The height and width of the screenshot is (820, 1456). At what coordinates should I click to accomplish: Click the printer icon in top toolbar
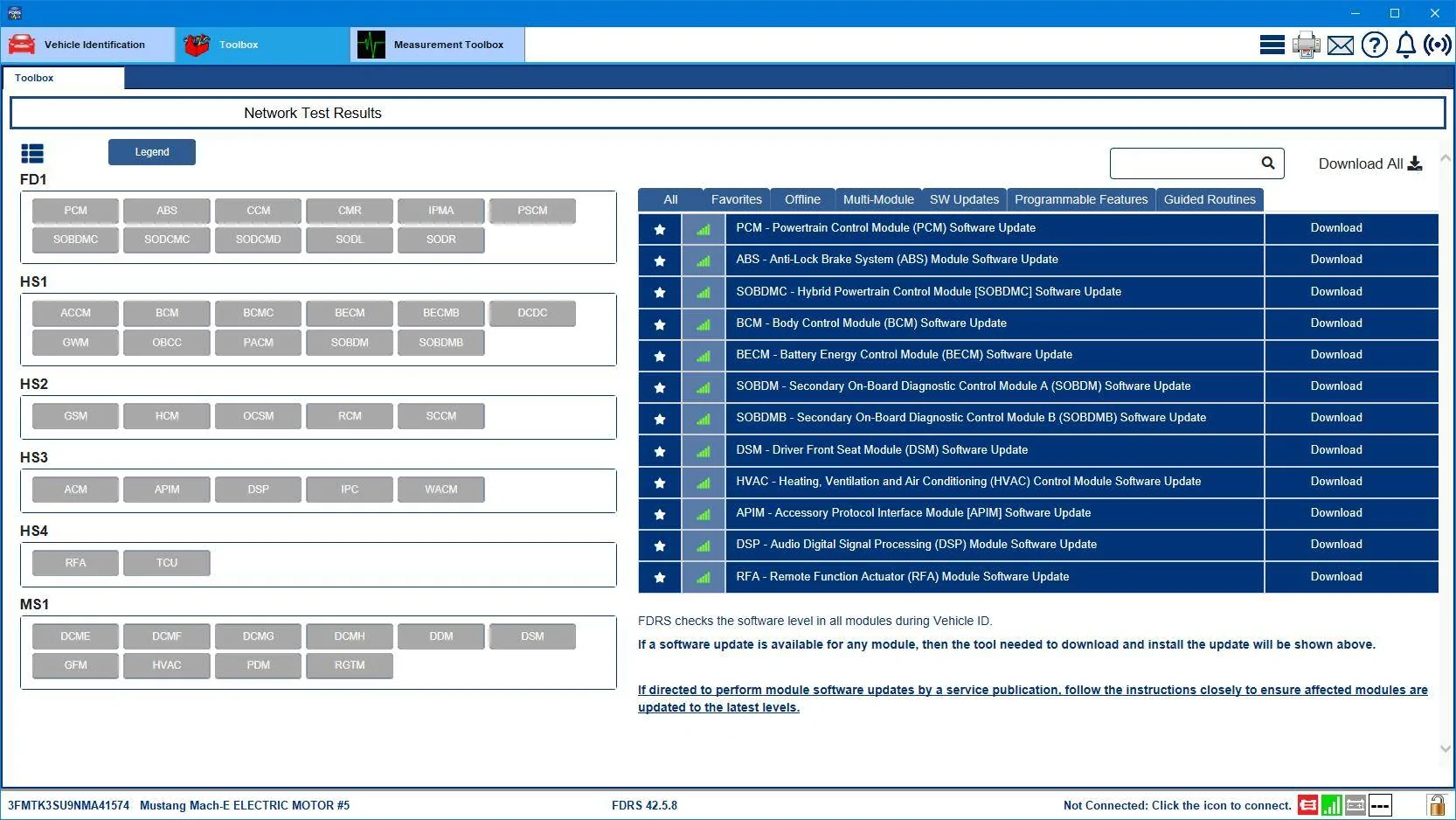coord(1307,45)
